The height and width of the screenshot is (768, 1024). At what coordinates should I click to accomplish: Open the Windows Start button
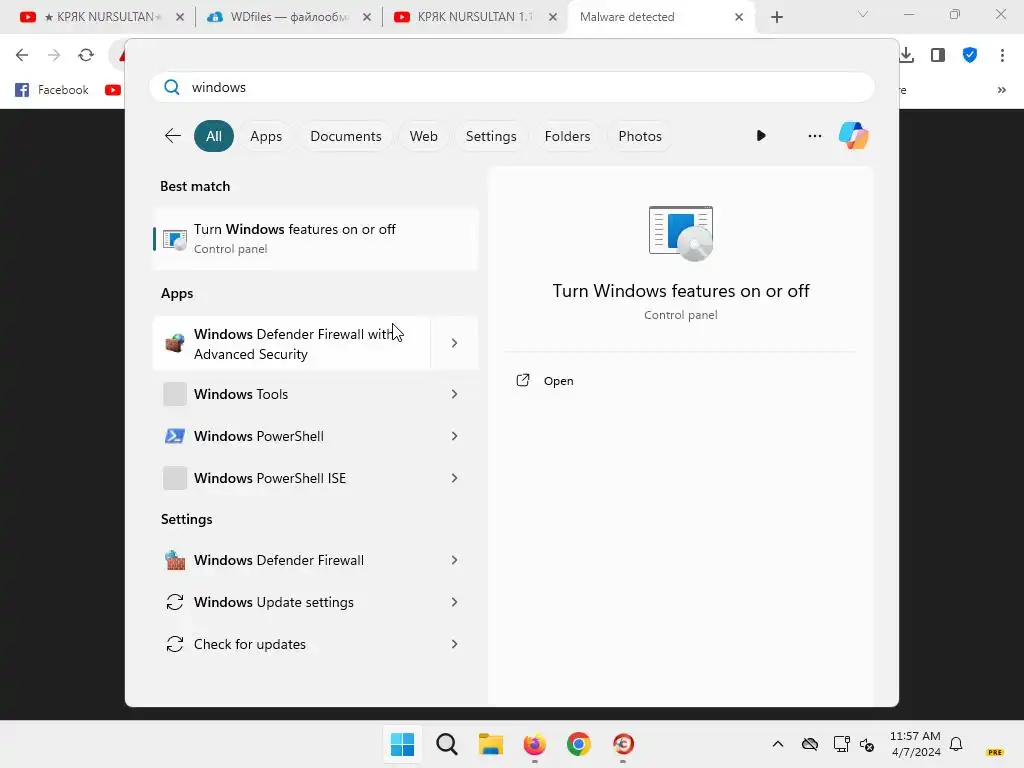pyautogui.click(x=402, y=744)
